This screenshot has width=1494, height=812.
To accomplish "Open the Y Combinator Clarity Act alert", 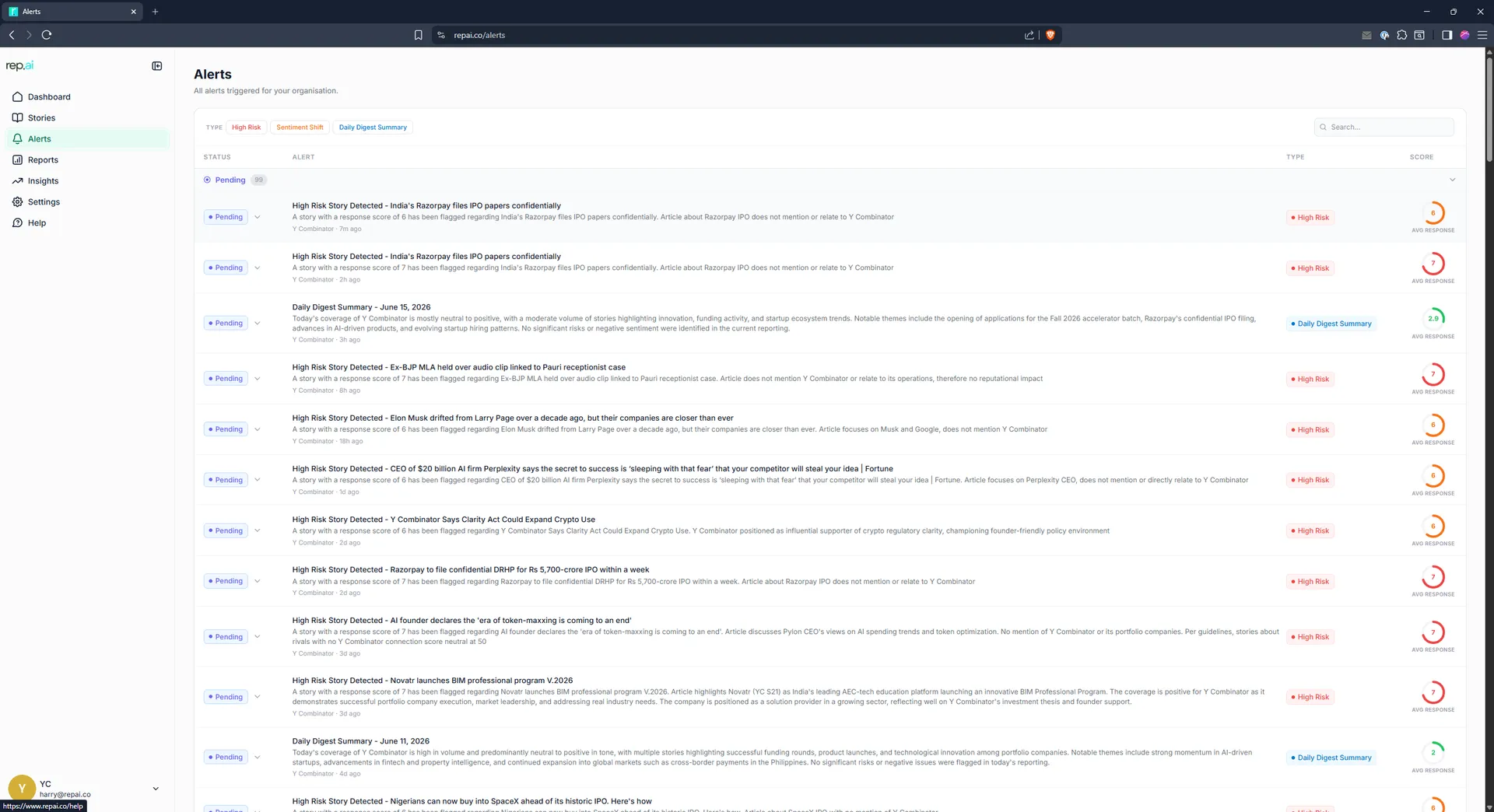I will point(444,520).
